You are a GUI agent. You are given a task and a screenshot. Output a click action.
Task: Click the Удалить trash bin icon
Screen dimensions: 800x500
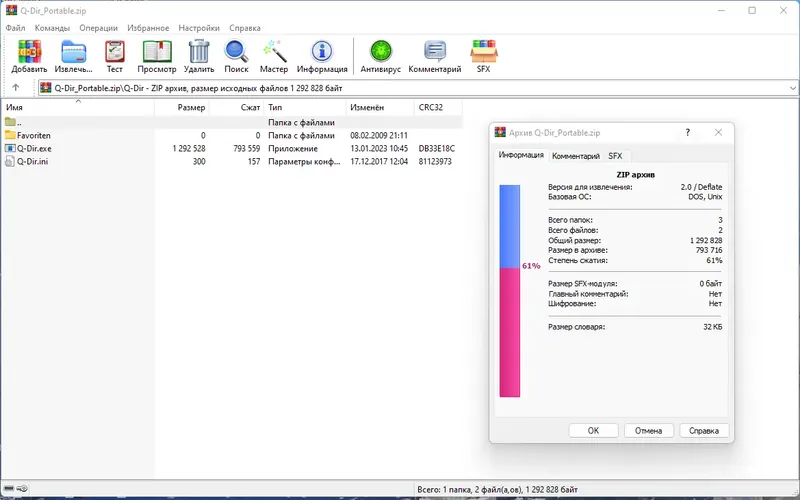coord(199,52)
